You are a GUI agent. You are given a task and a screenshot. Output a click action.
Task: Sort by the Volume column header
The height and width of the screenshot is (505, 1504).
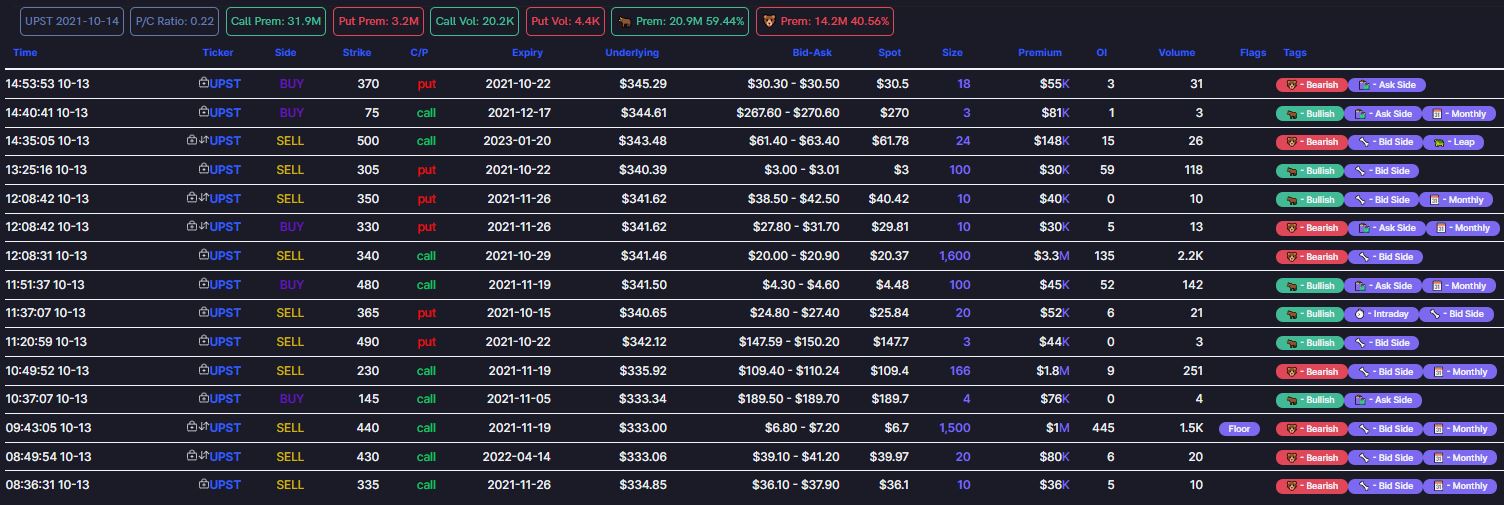click(x=1176, y=53)
